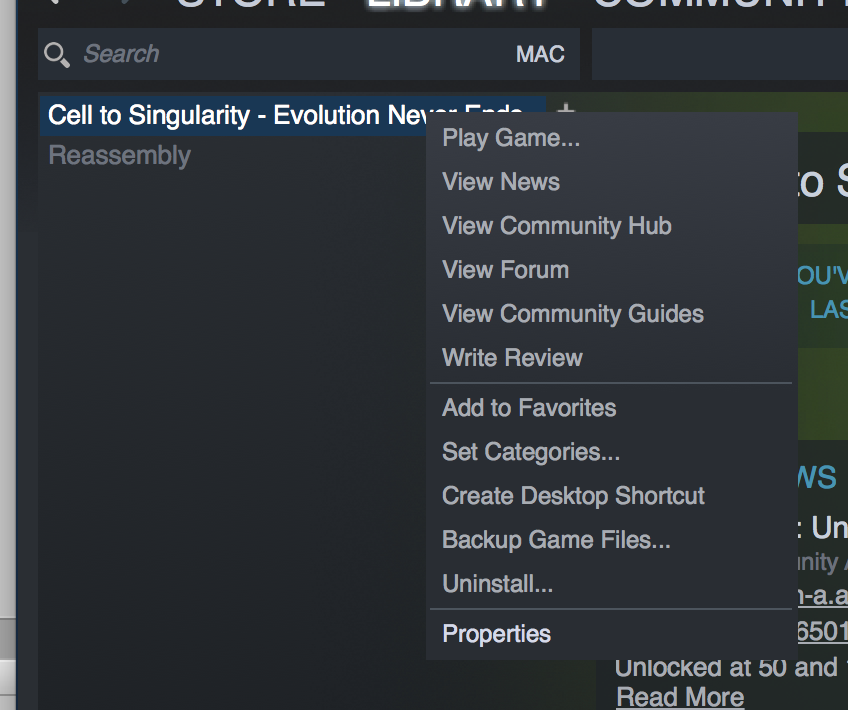Open View Forum from the context menu
Viewport: 848px width, 710px height.
point(505,270)
